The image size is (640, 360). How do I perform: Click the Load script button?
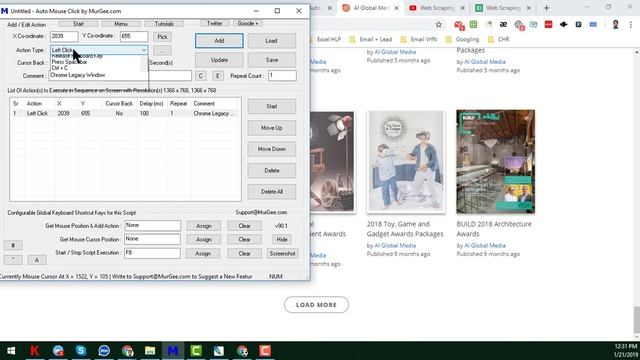click(271, 41)
